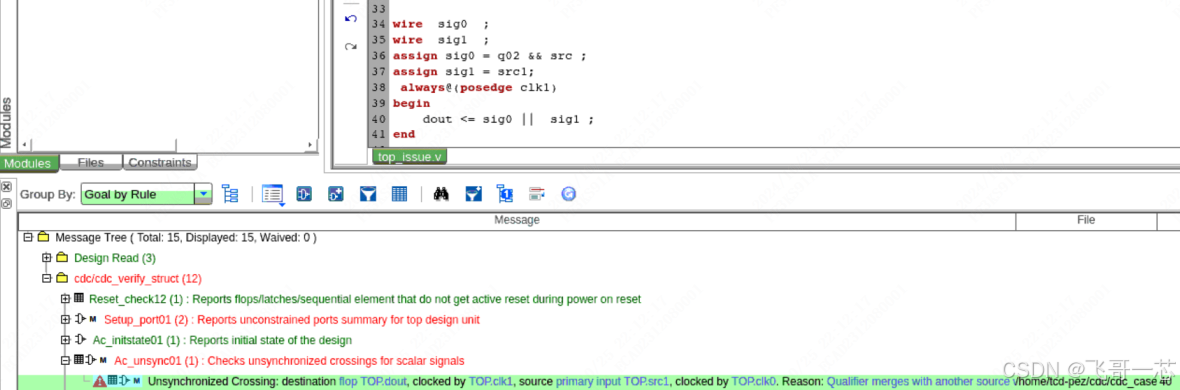The image size is (1180, 390).
Task: Click the filter with sparkle icon
Action: coord(473,194)
